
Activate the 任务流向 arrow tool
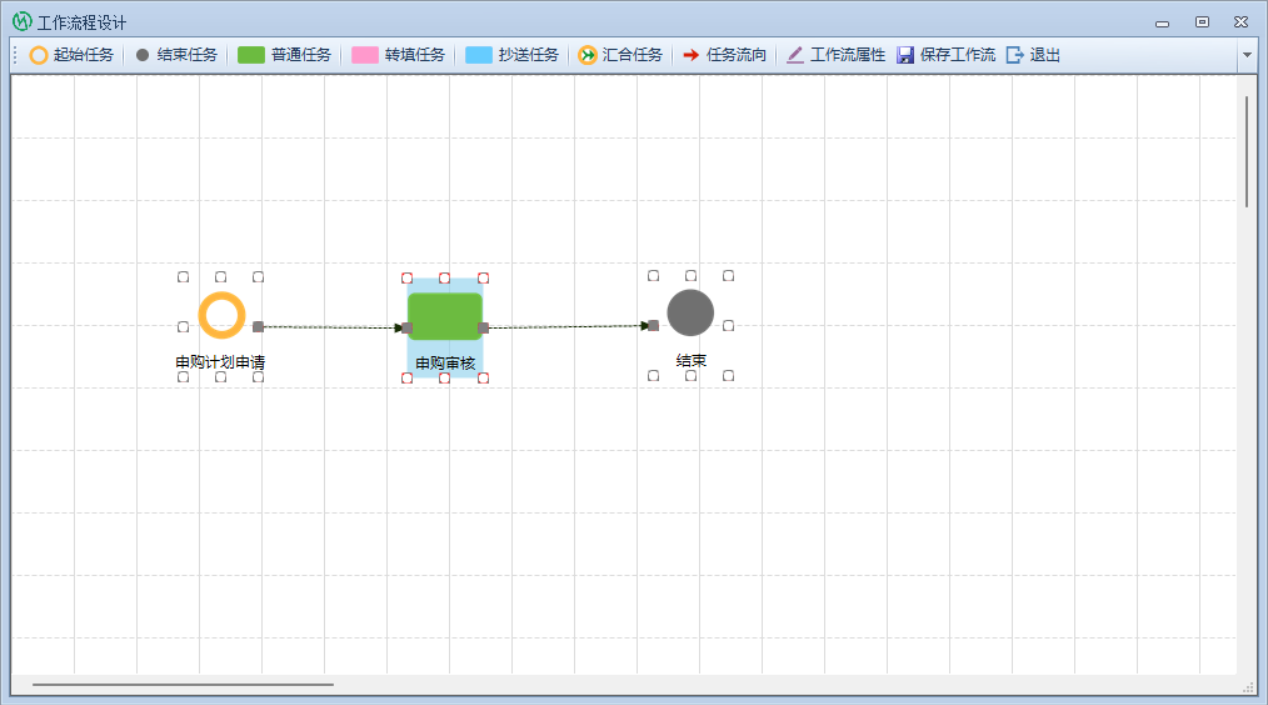[x=724, y=55]
